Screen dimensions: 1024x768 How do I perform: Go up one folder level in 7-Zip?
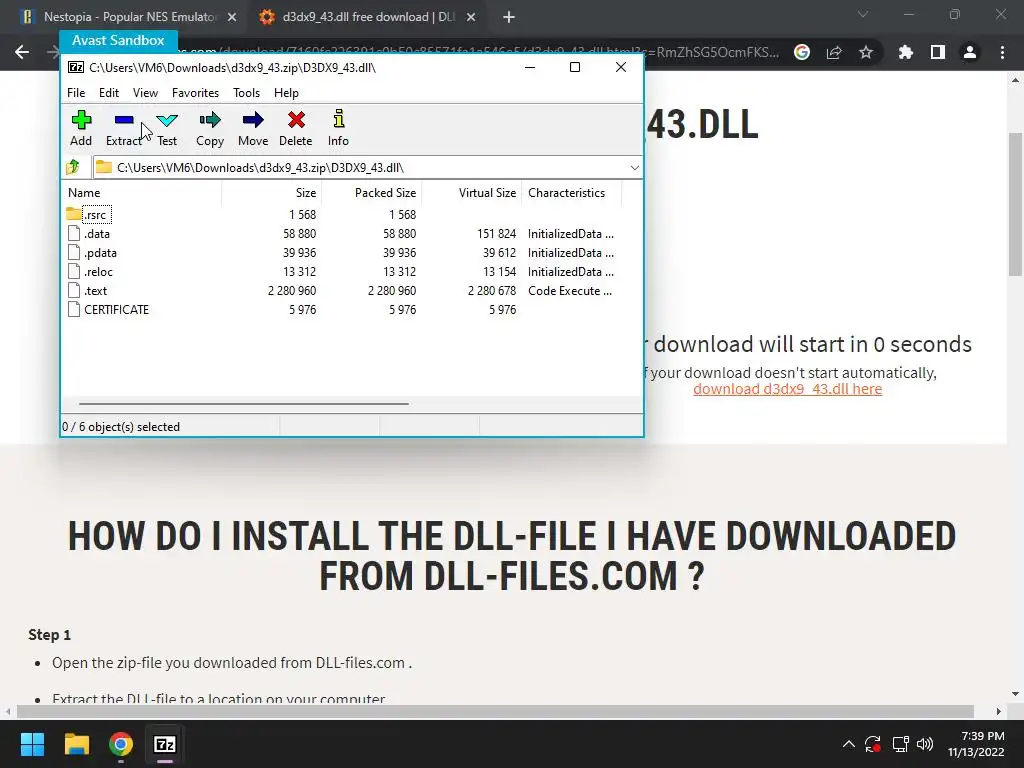73,167
